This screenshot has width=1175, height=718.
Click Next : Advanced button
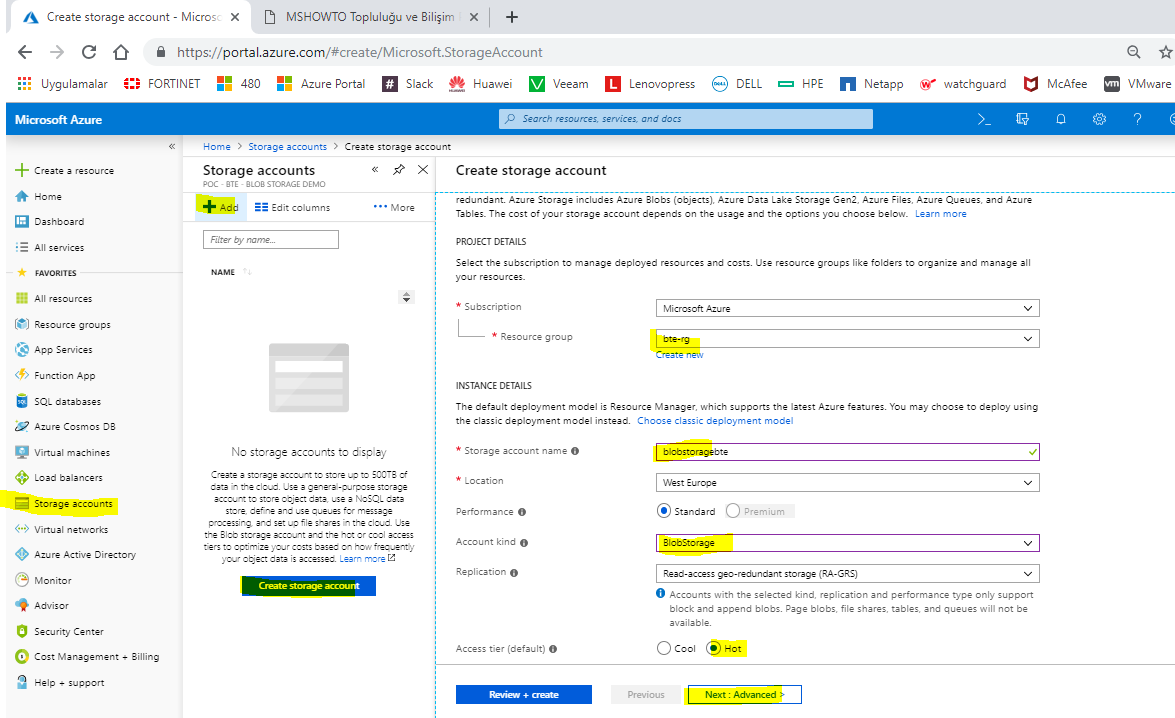click(x=744, y=695)
